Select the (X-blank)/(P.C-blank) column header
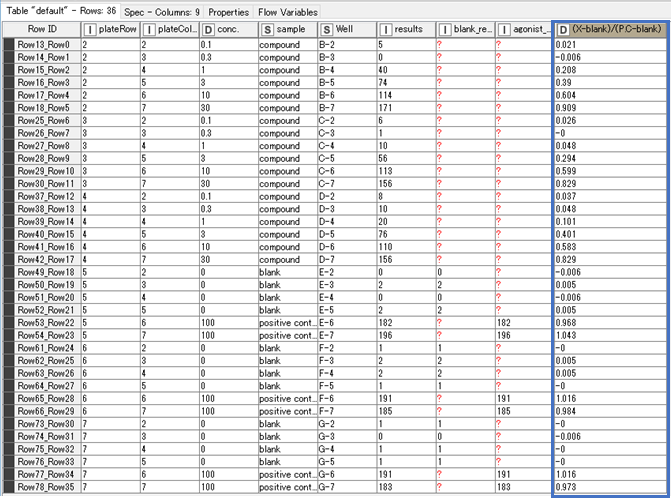Image resolution: width=671 pixels, height=498 pixels. 611,29
